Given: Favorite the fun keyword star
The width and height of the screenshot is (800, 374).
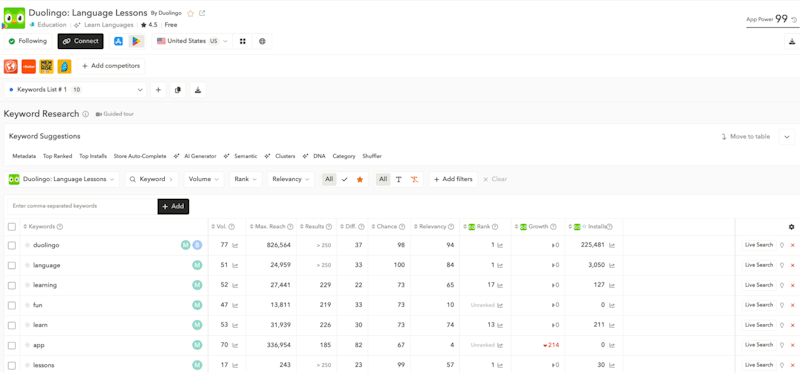Looking at the screenshot, I should (x=28, y=305).
